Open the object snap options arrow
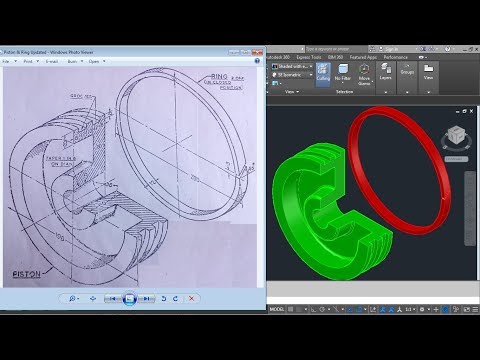This screenshot has width=480, height=360. [x=365, y=309]
